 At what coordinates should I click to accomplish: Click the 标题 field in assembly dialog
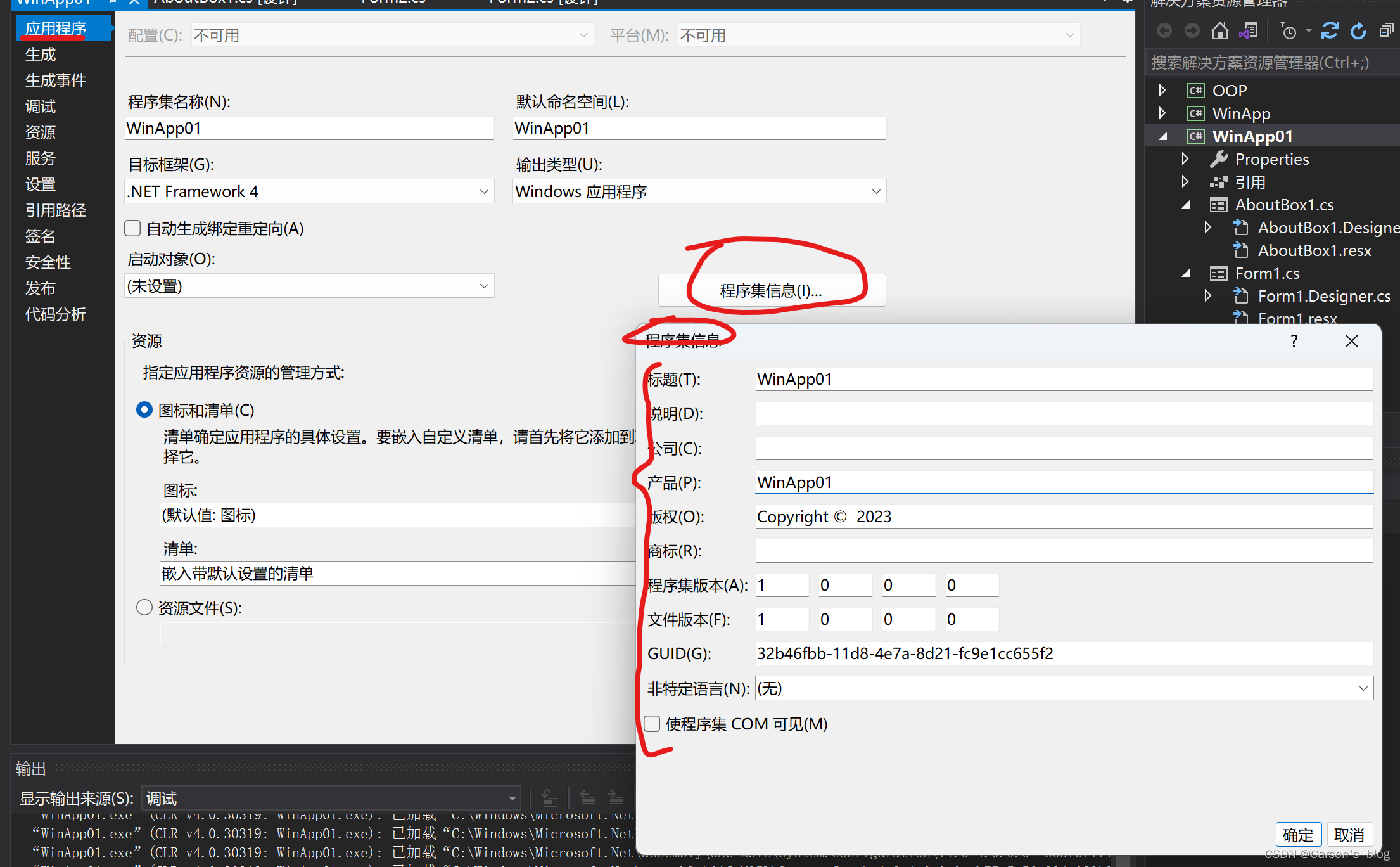1064,379
